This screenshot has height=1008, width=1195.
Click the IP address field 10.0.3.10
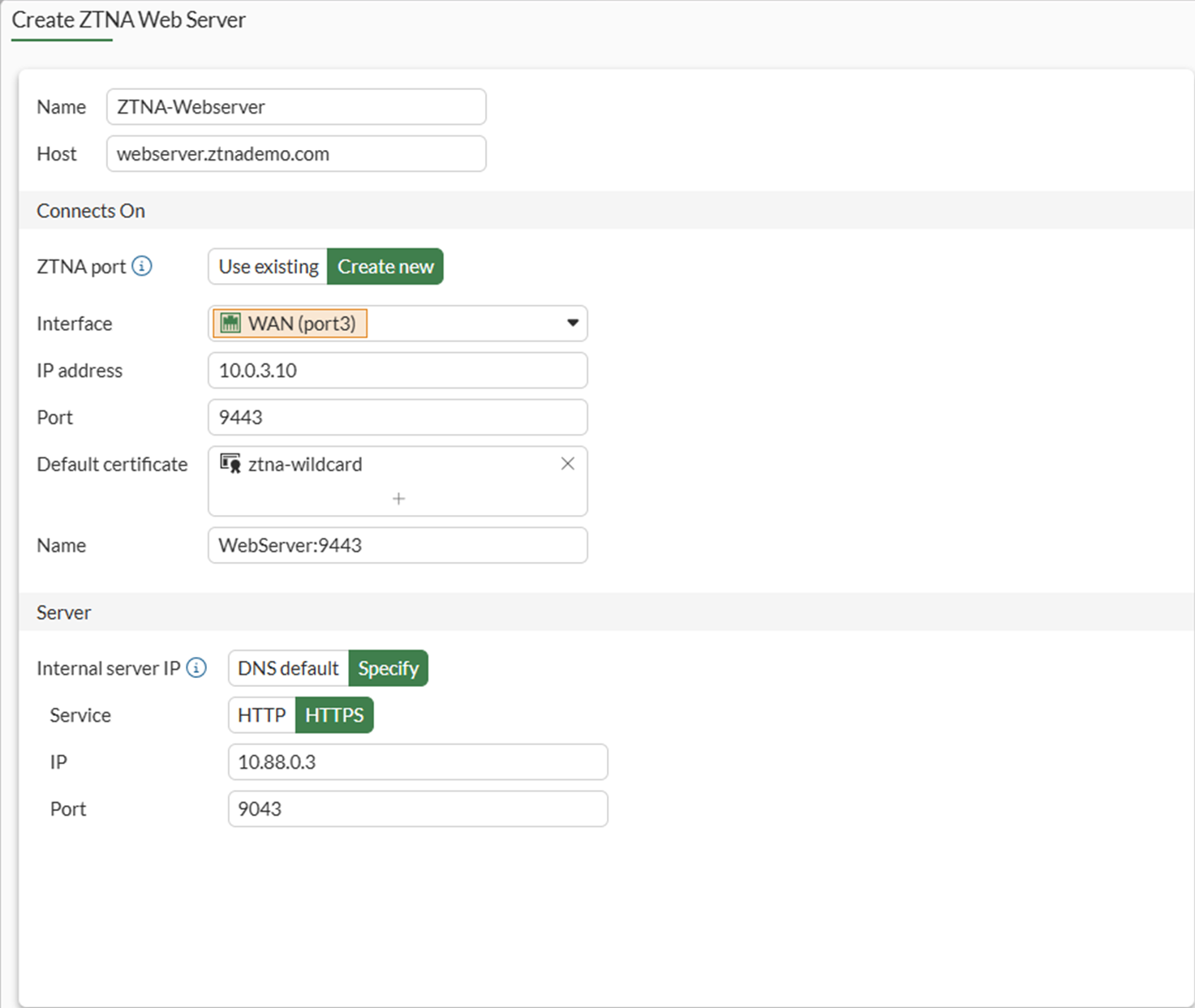[x=398, y=371]
